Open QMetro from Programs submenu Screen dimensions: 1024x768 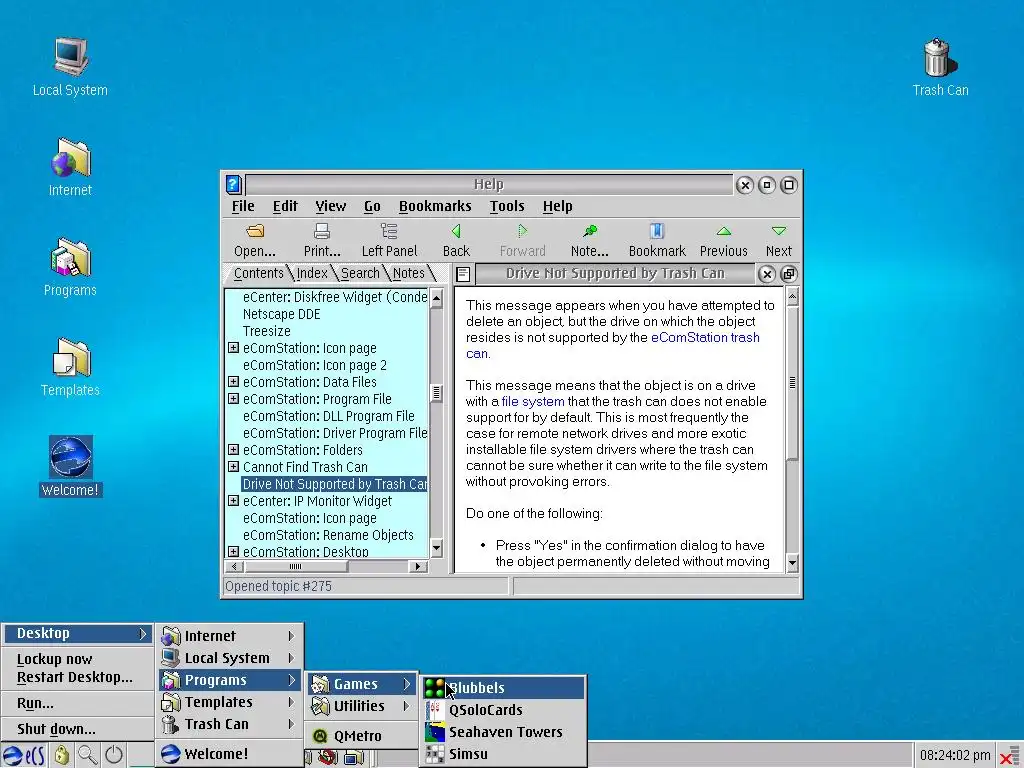pos(361,736)
